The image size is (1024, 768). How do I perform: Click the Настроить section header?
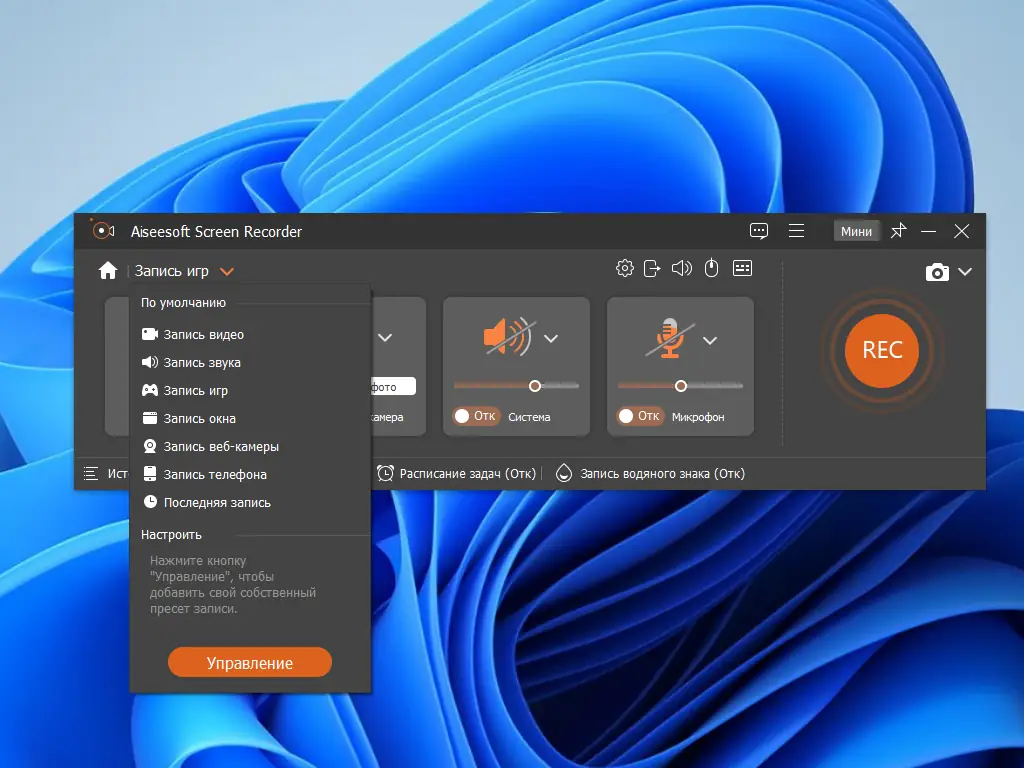coord(171,535)
